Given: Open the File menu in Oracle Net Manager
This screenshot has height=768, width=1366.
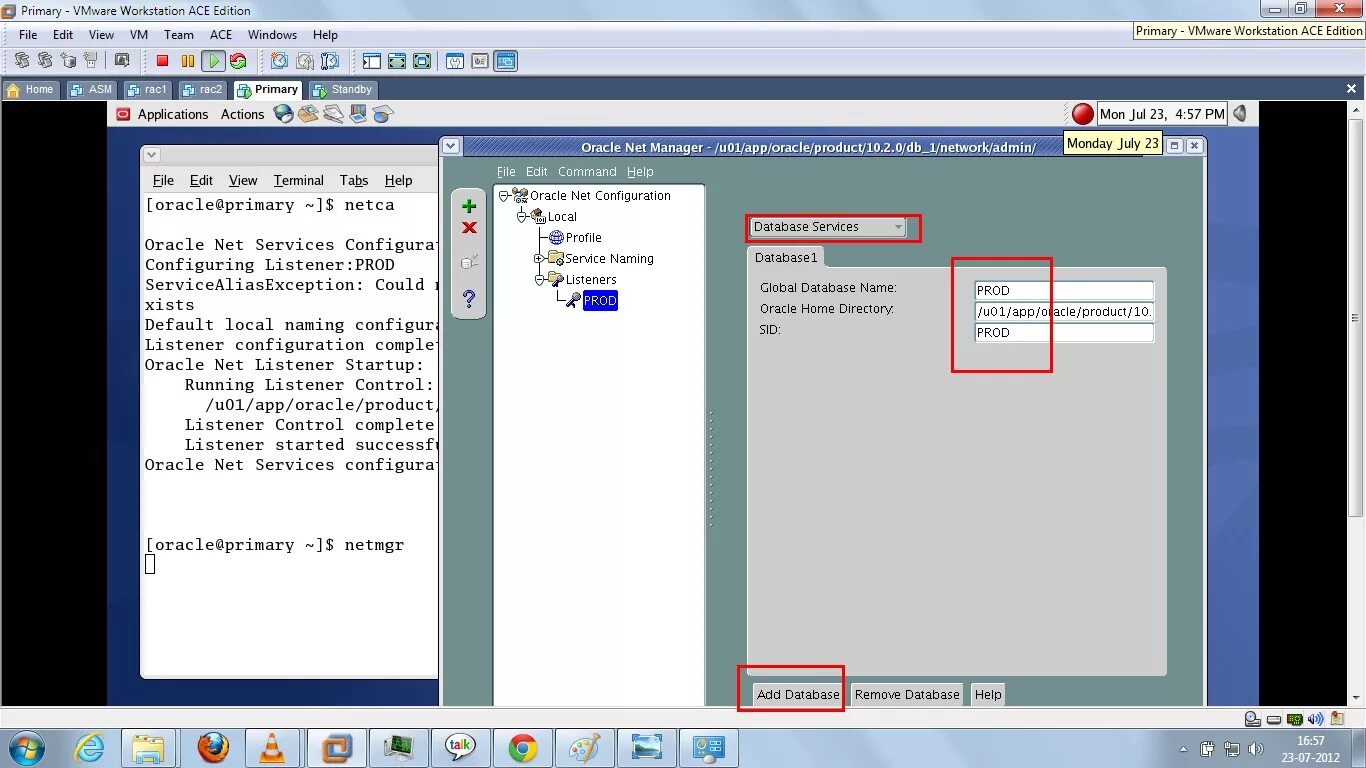Looking at the screenshot, I should coord(506,172).
